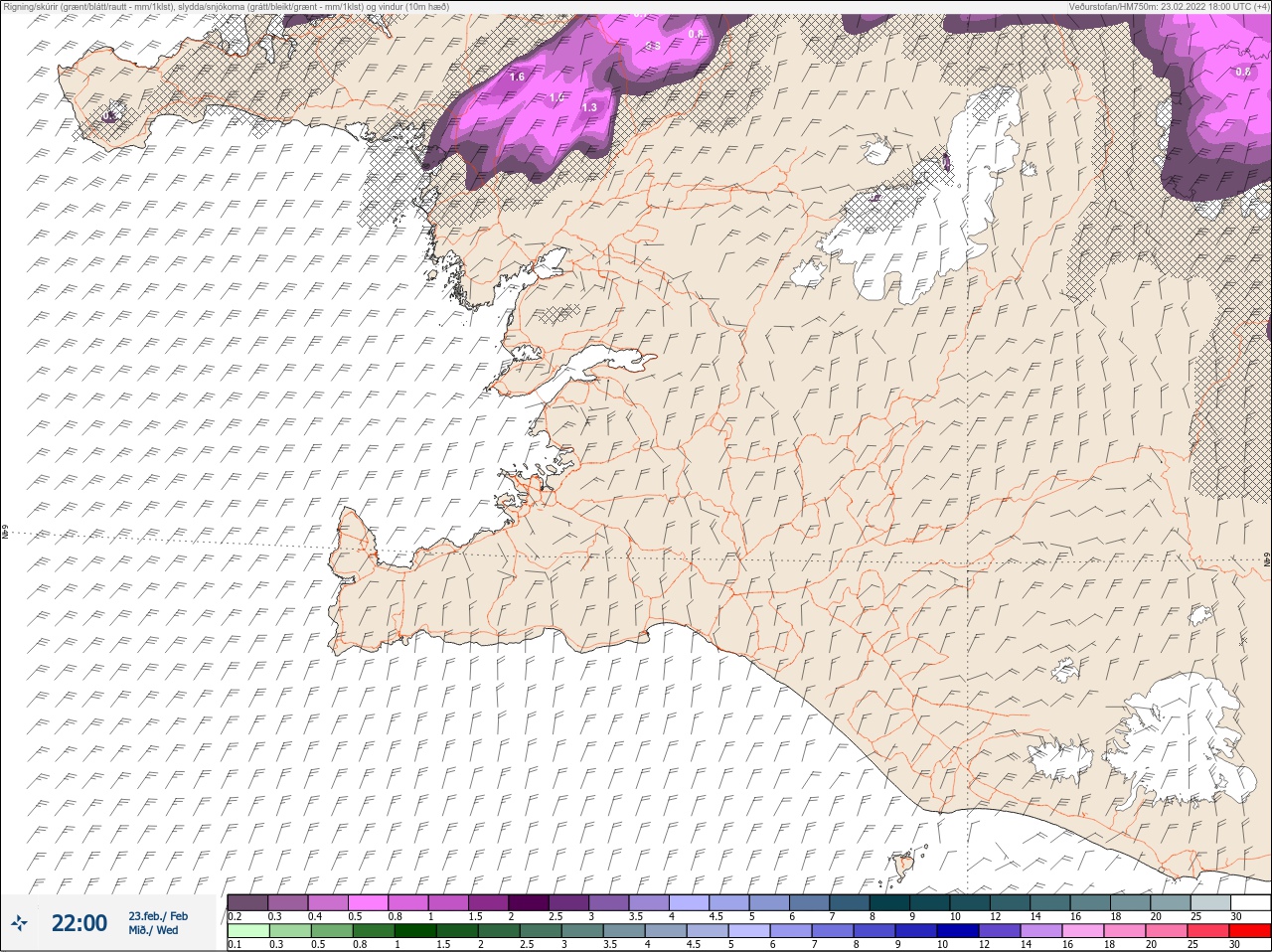Click the date label '23.feb./ Feb'
Screen dimensions: 1272x952
pyautogui.click(x=158, y=915)
